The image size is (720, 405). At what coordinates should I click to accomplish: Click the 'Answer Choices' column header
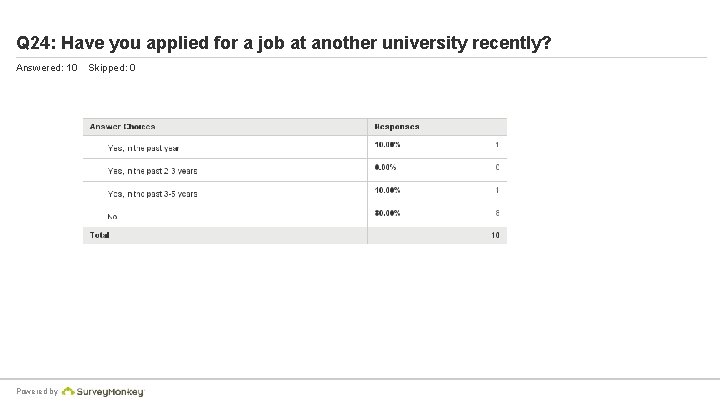pyautogui.click(x=122, y=127)
